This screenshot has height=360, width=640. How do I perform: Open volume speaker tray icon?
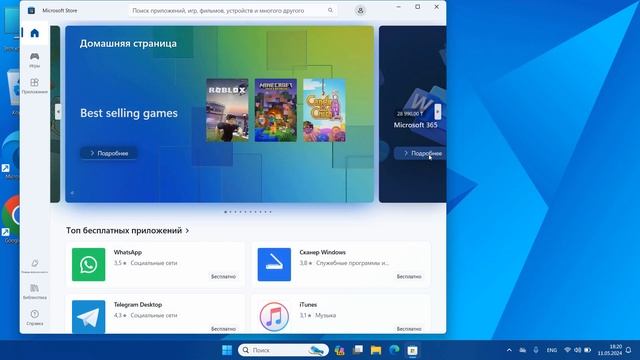click(577, 350)
